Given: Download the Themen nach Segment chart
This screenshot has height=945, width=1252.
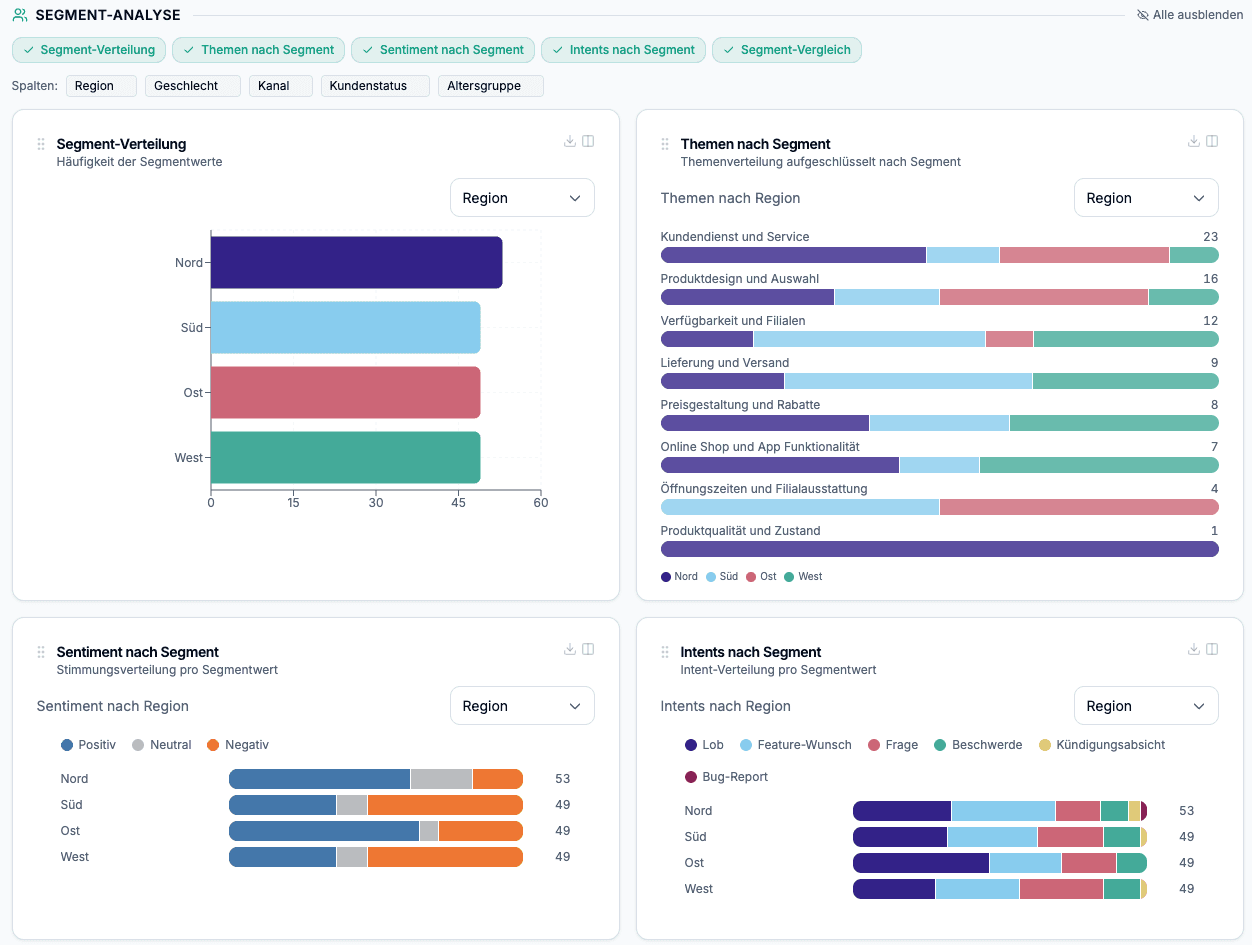Looking at the screenshot, I should click(1193, 141).
